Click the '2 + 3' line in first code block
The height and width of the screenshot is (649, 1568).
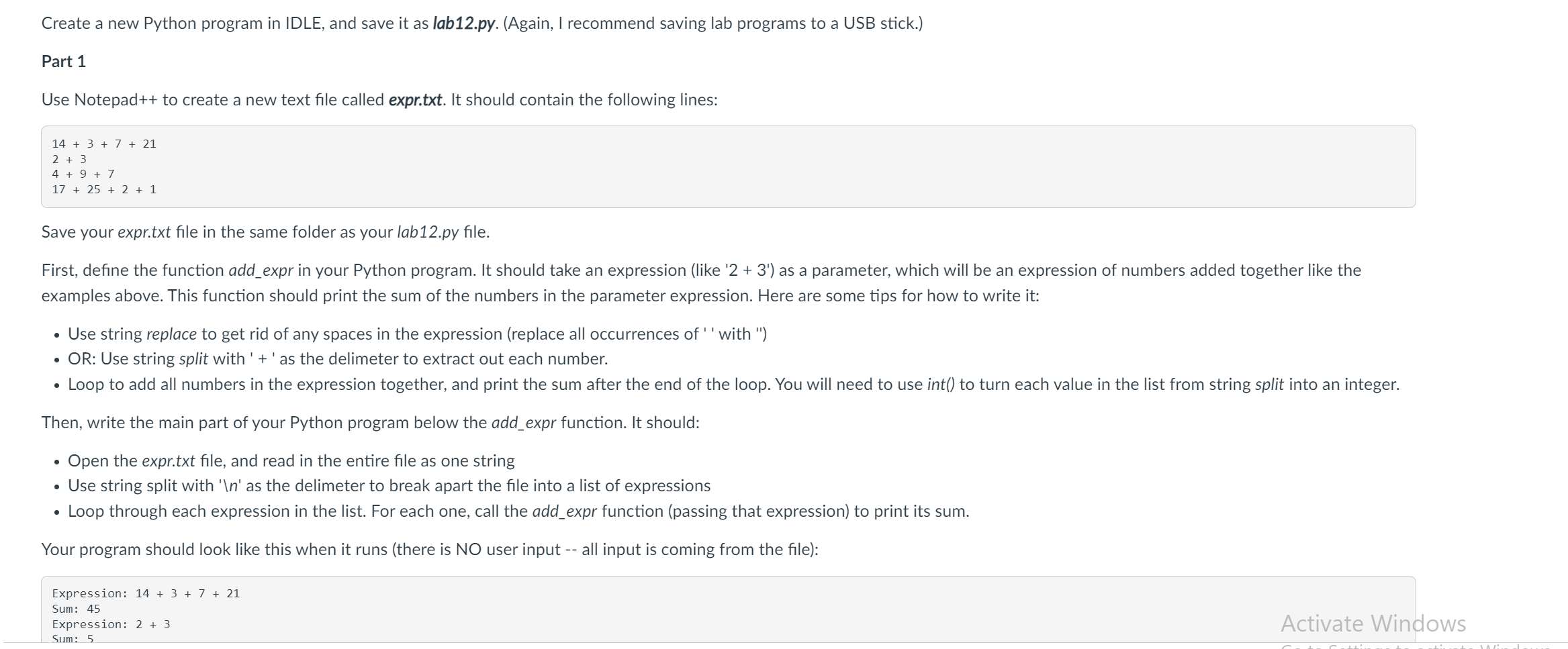point(69,159)
